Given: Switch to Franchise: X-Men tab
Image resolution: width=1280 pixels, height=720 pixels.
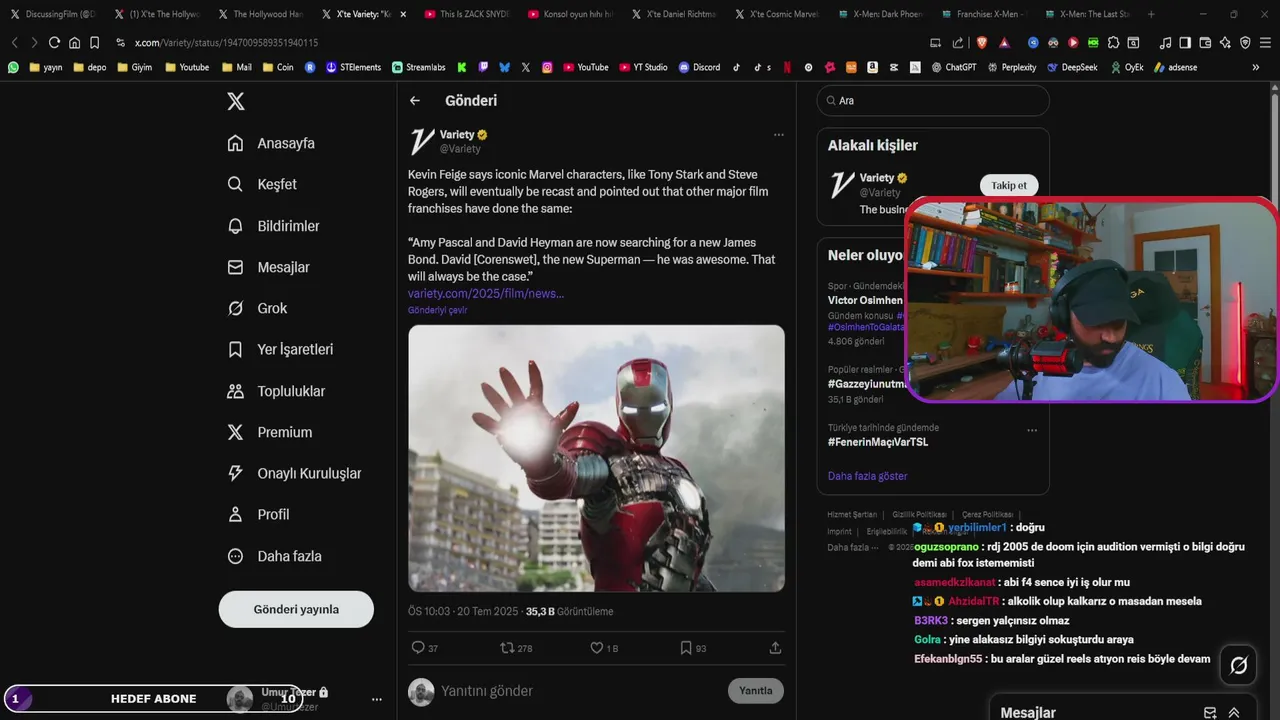Looking at the screenshot, I should click(984, 14).
